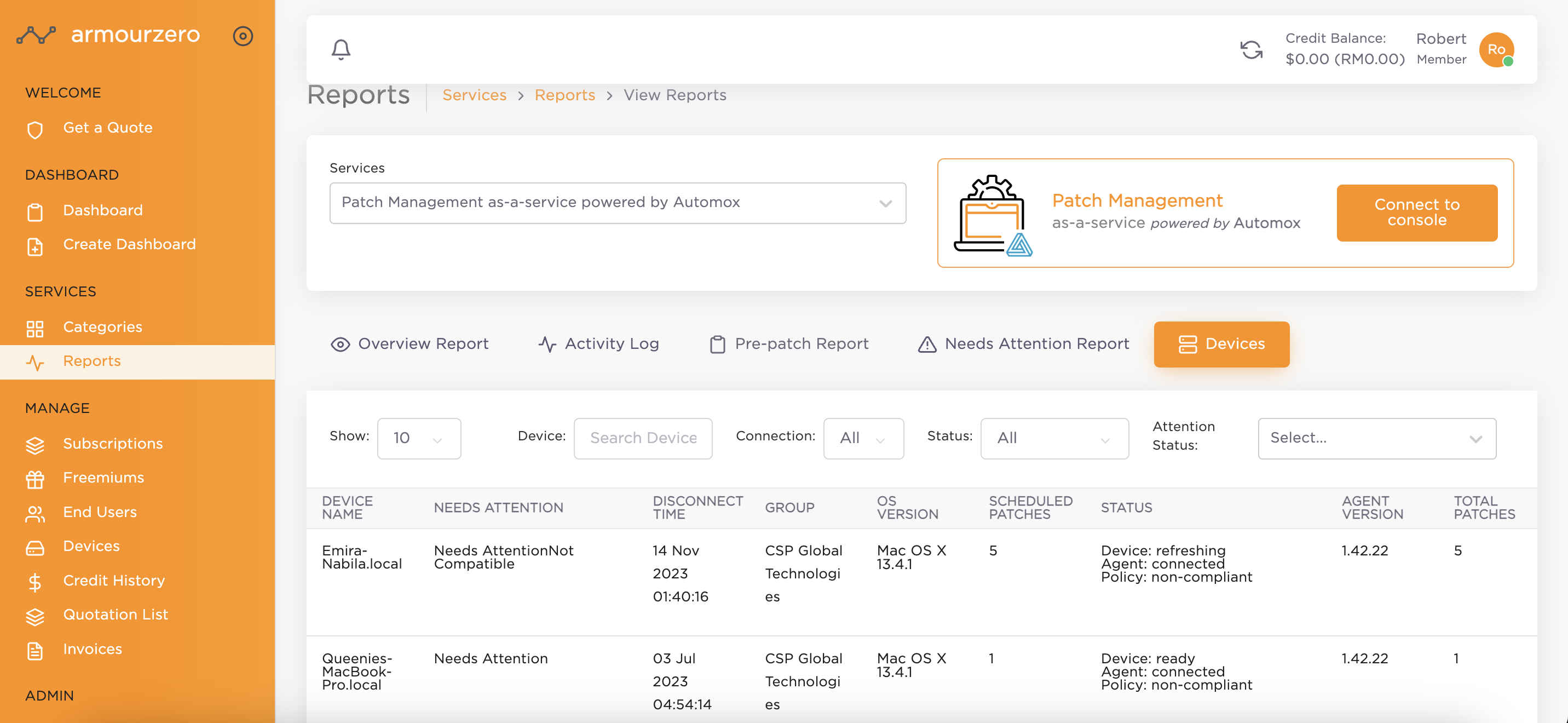Click the Activity Log pulse icon
The height and width of the screenshot is (723, 1568).
pos(547,344)
